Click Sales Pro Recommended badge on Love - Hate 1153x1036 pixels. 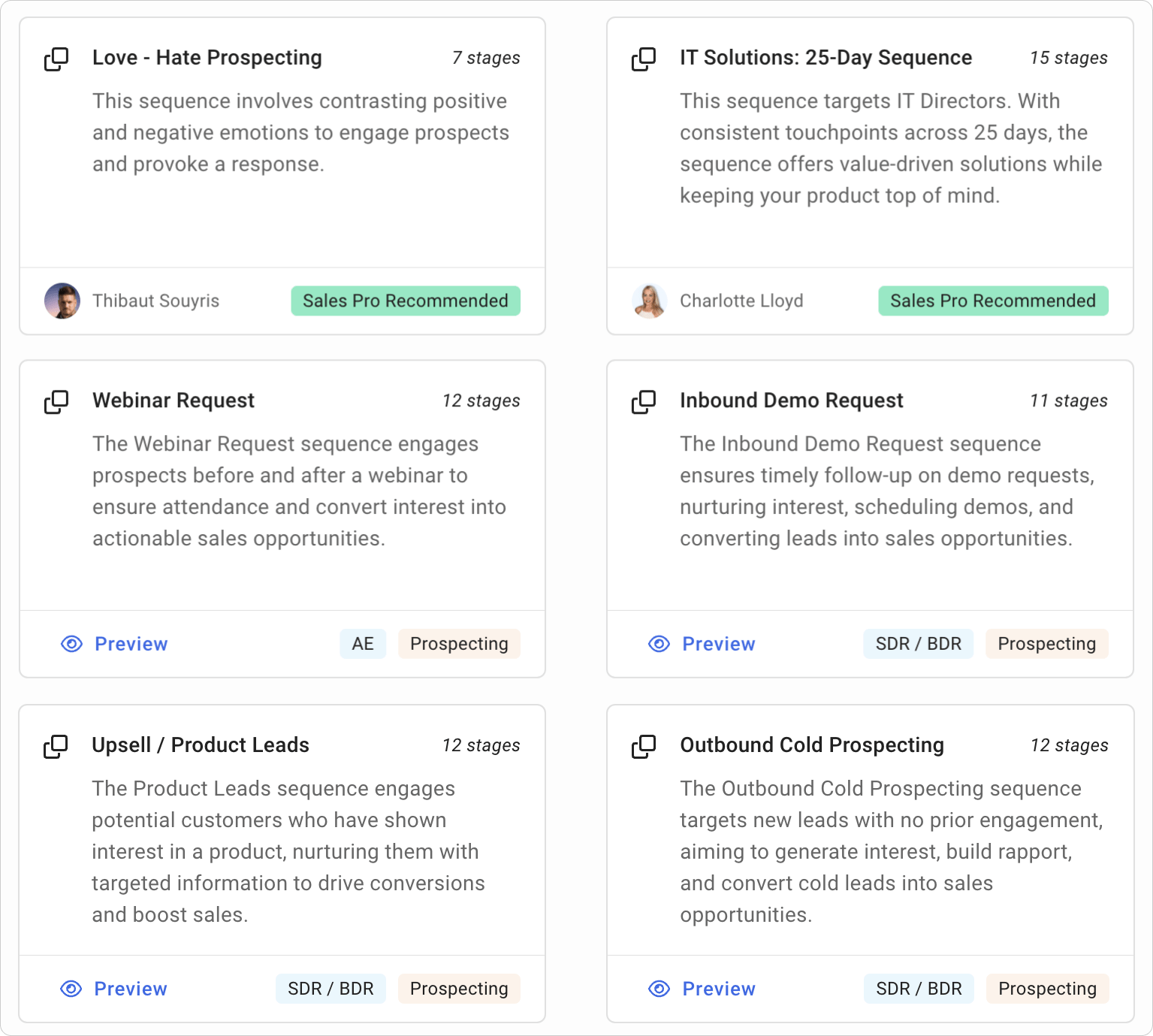click(x=406, y=301)
